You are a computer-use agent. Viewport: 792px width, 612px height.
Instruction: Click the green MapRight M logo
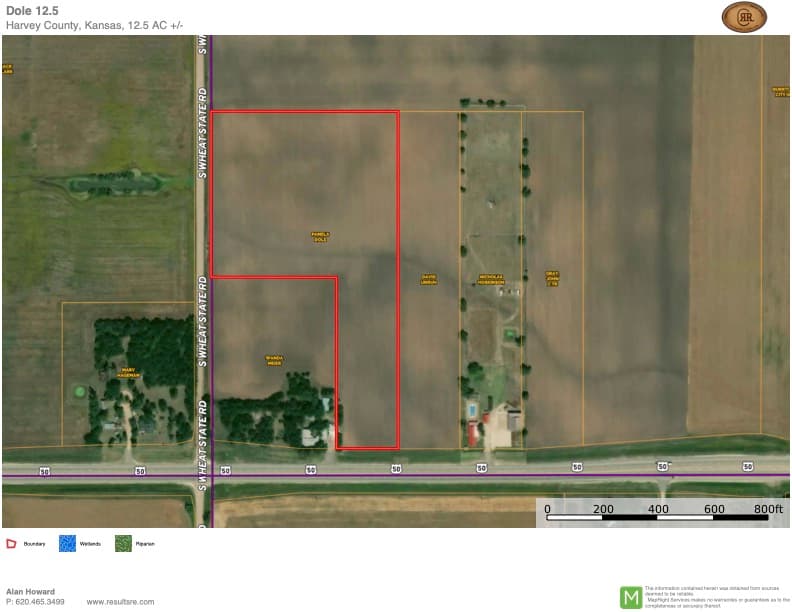(x=631, y=597)
